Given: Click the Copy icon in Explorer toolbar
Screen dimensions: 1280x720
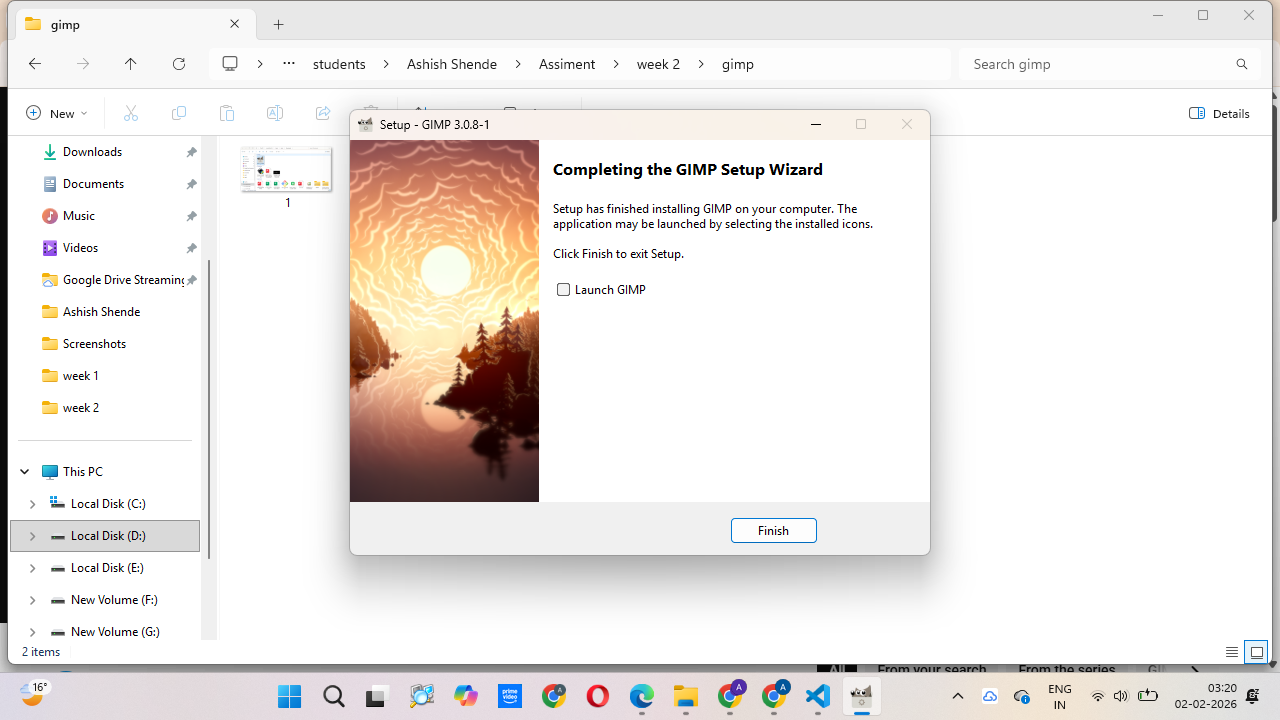Looking at the screenshot, I should click(179, 113).
